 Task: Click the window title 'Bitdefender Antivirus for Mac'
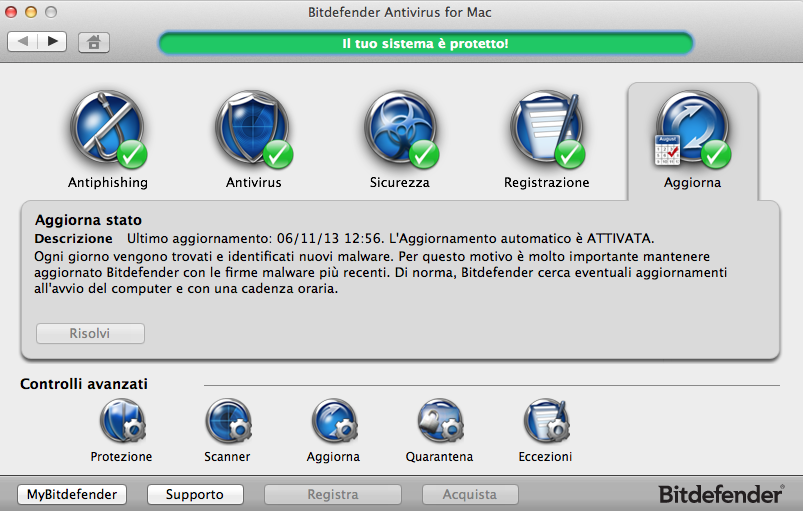(399, 12)
